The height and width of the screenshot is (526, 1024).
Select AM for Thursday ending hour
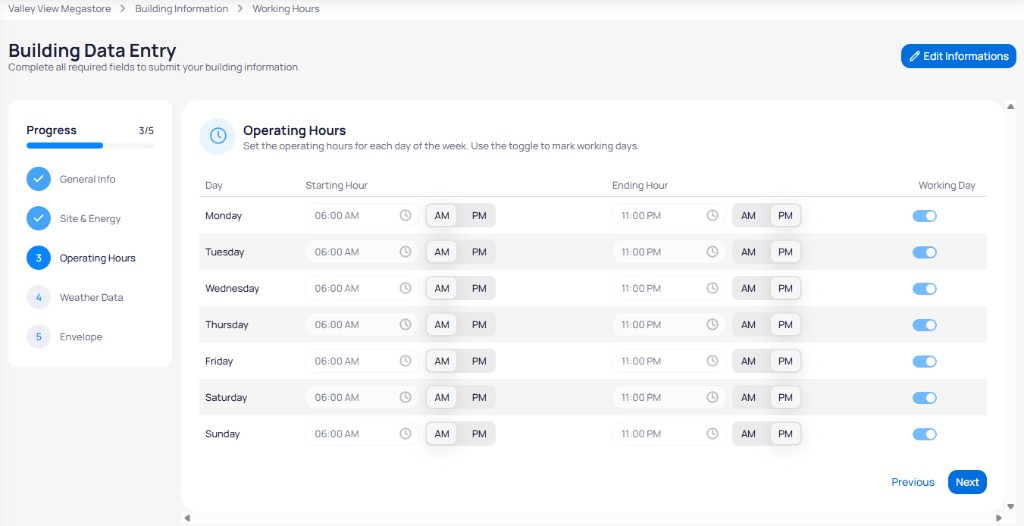pos(748,325)
